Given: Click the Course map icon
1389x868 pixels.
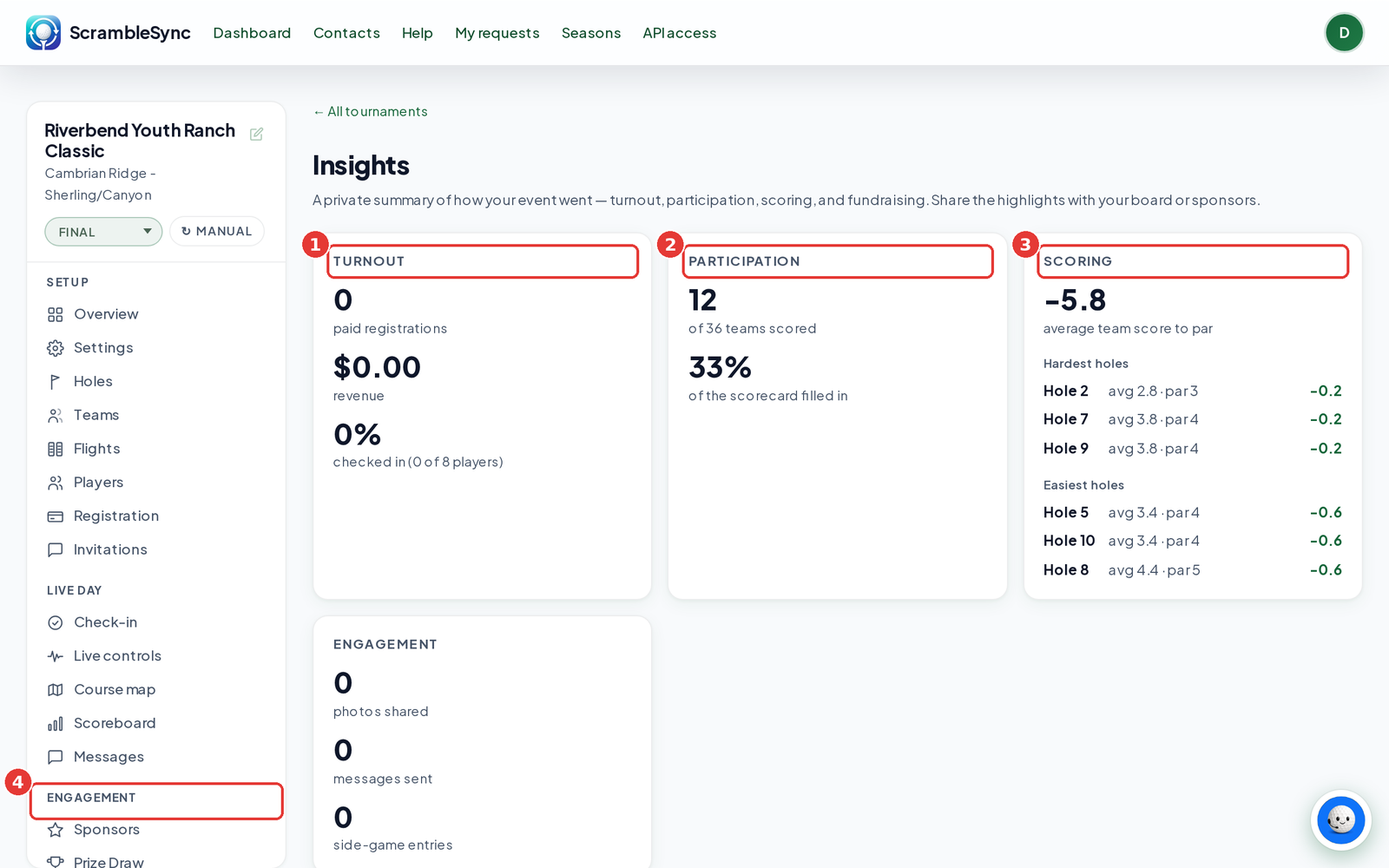Looking at the screenshot, I should 56,690.
